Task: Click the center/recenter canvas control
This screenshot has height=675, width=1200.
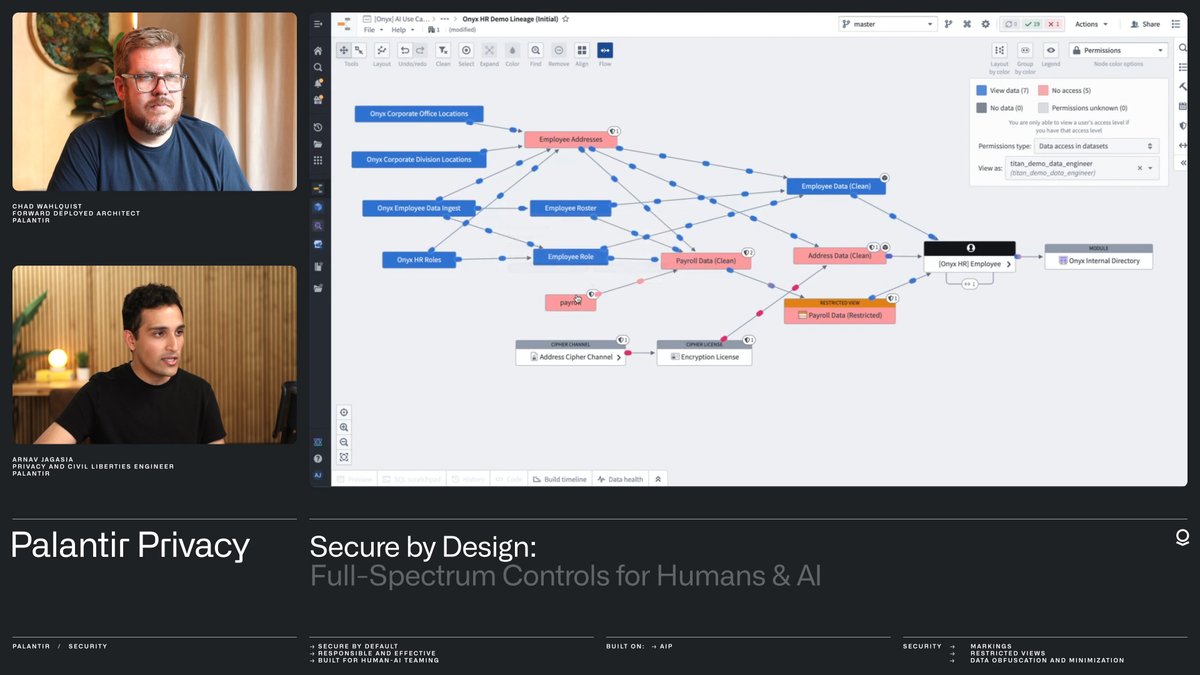Action: pyautogui.click(x=344, y=412)
